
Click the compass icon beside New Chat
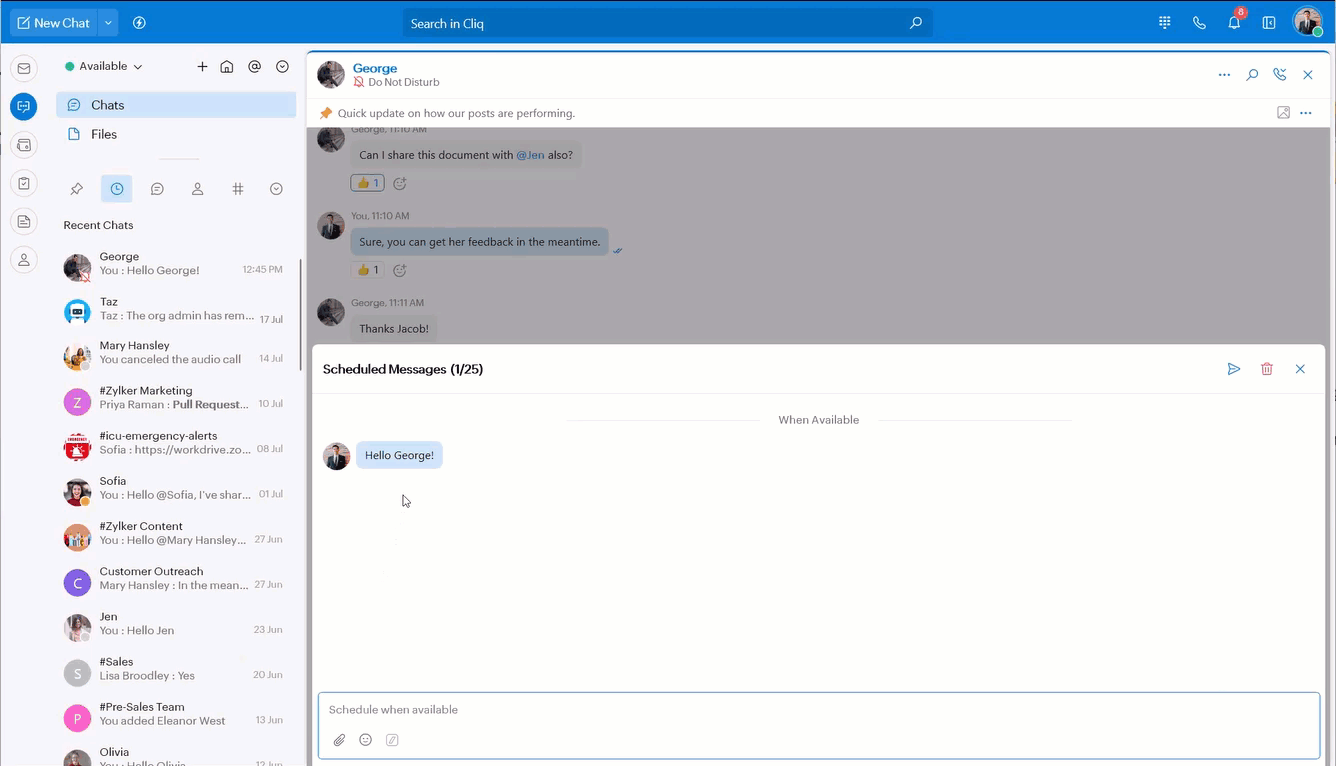point(139,23)
